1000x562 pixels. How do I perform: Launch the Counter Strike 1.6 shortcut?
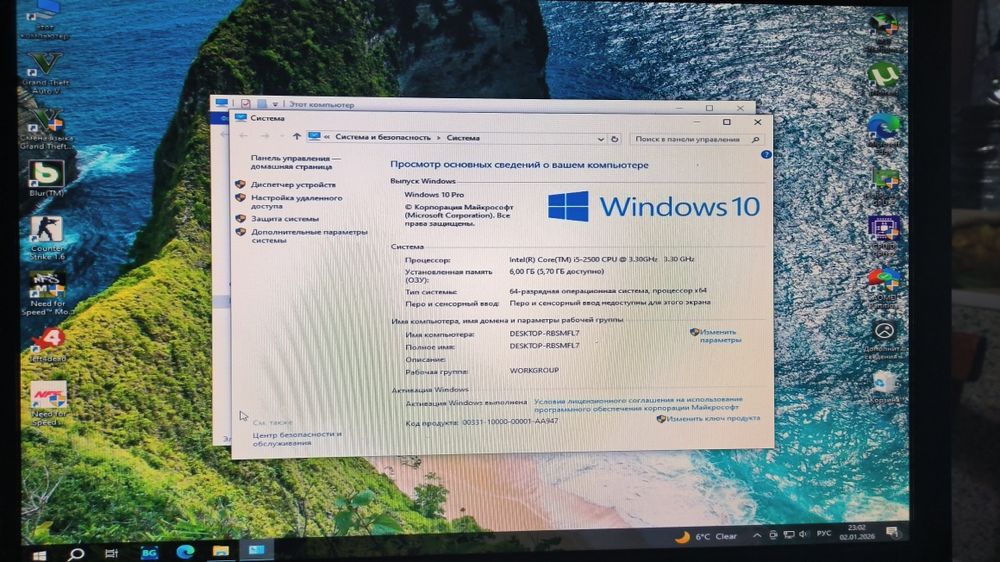click(47, 237)
